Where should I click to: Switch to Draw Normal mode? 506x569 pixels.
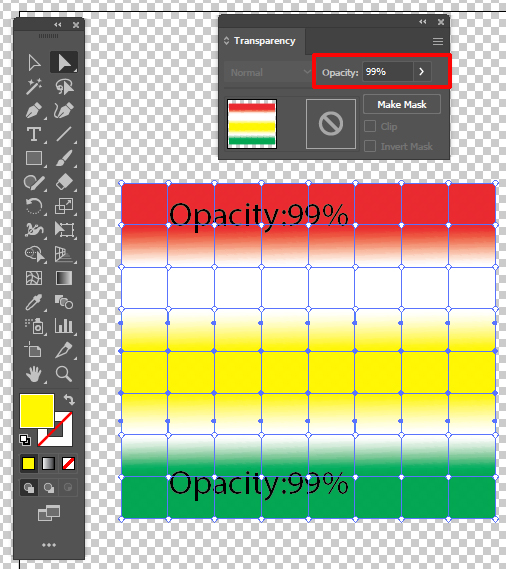(29, 487)
